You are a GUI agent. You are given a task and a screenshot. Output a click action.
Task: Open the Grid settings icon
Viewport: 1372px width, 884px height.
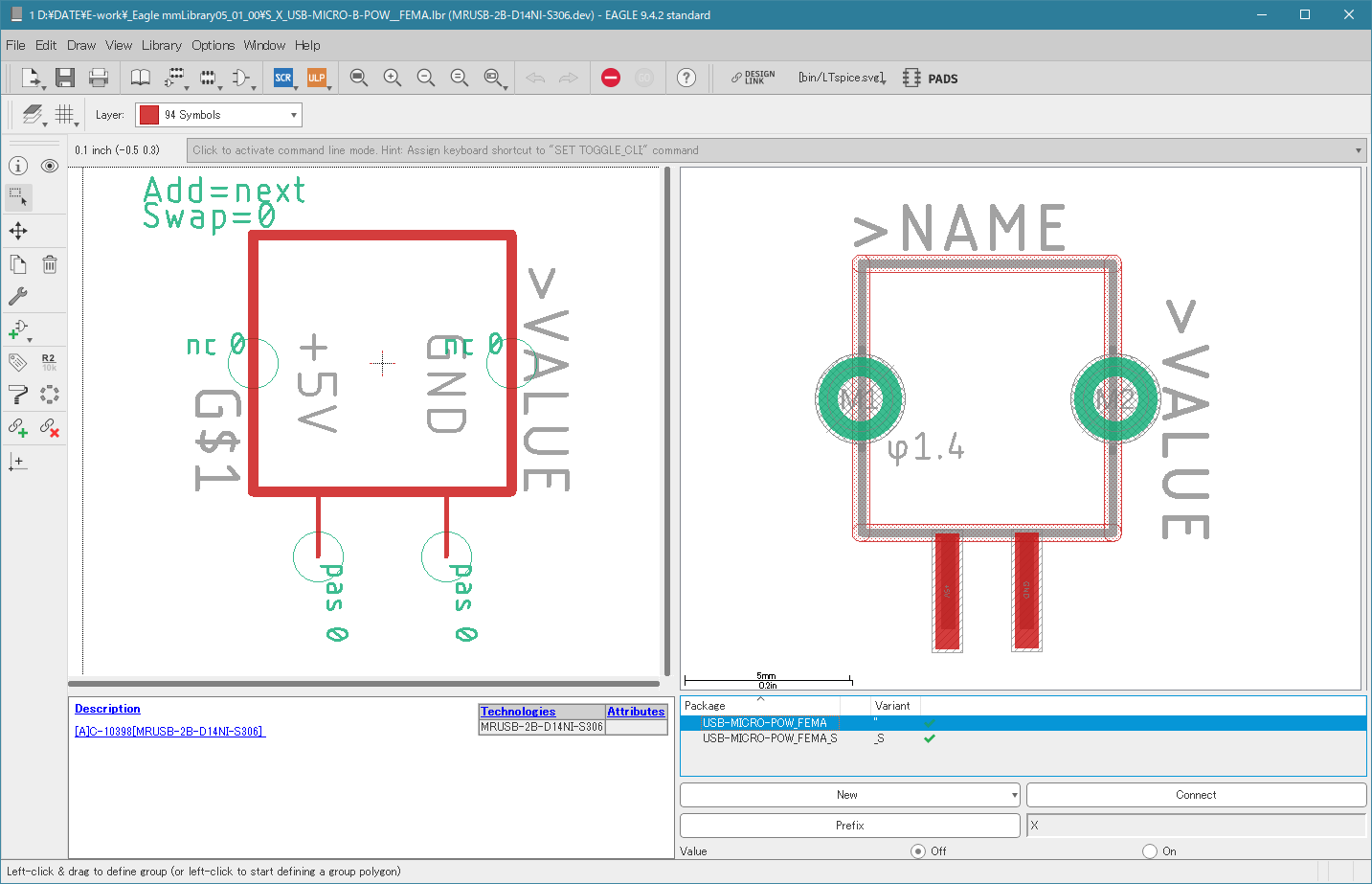pyautogui.click(x=64, y=115)
